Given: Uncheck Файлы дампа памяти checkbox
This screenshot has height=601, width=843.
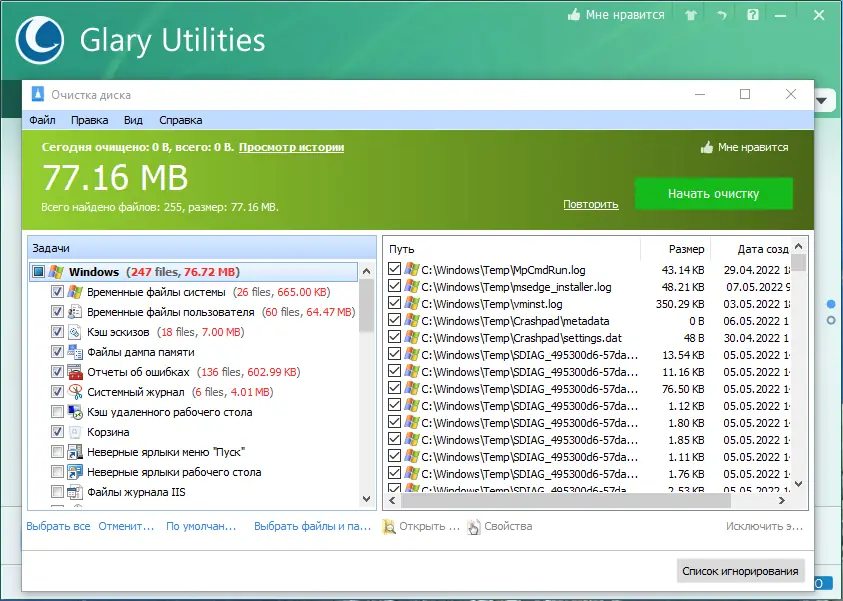Looking at the screenshot, I should click(57, 352).
